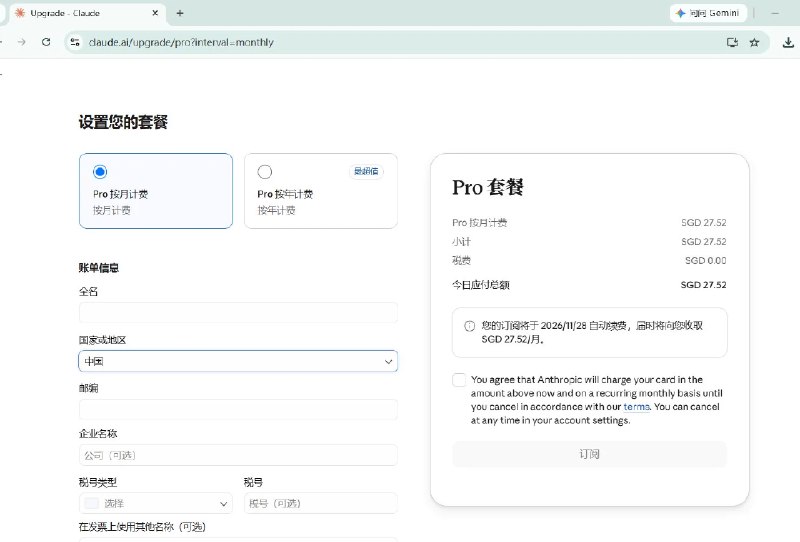Click the 账单信息 section label

pos(99,268)
